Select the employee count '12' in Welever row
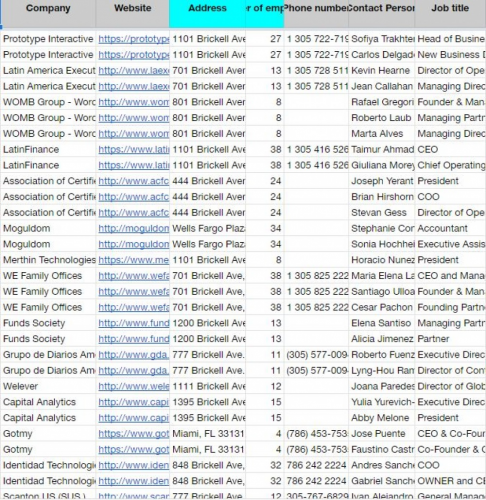The height and width of the screenshot is (500, 486). [265, 386]
